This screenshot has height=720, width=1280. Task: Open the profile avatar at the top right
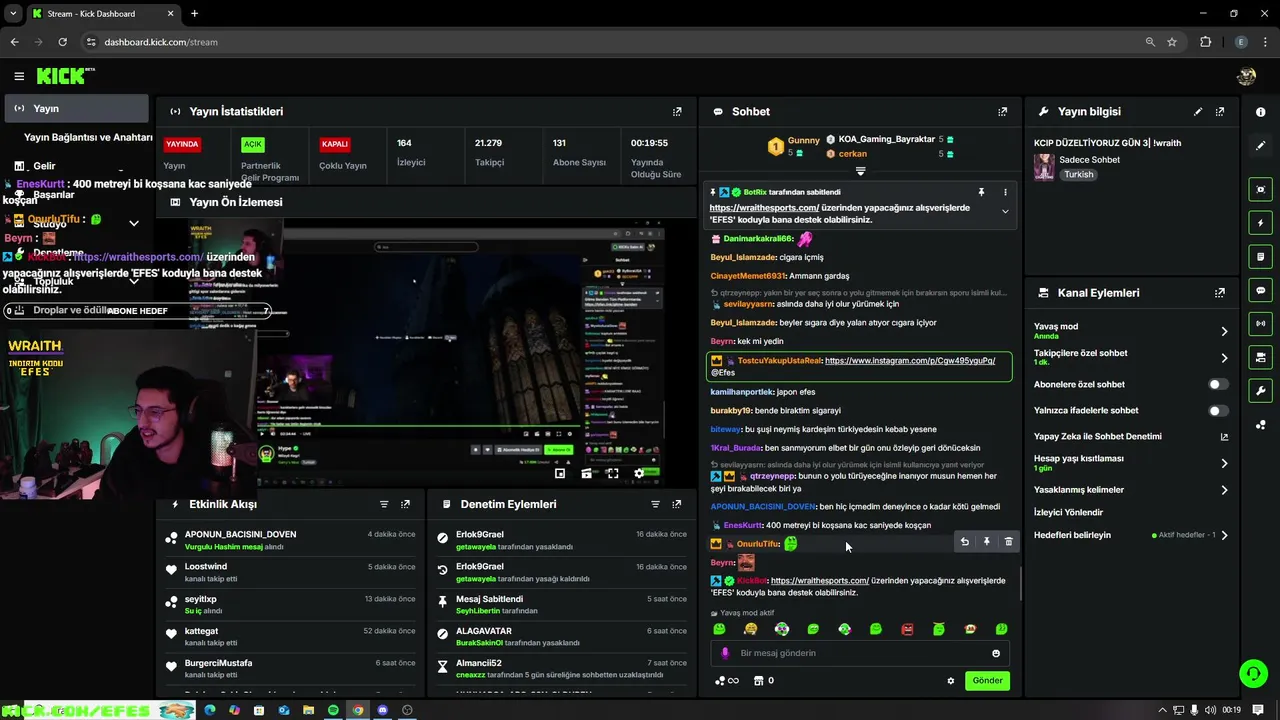(x=1247, y=76)
